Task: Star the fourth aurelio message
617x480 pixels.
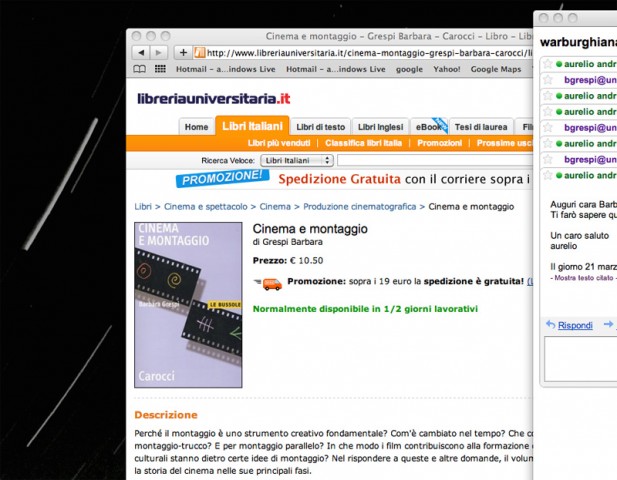Action: click(x=548, y=144)
